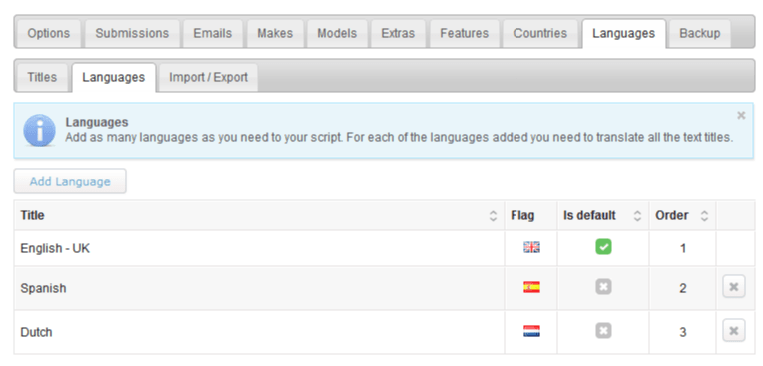The height and width of the screenshot is (366, 763).
Task: Click the Dutch title cell
Action: point(259,332)
